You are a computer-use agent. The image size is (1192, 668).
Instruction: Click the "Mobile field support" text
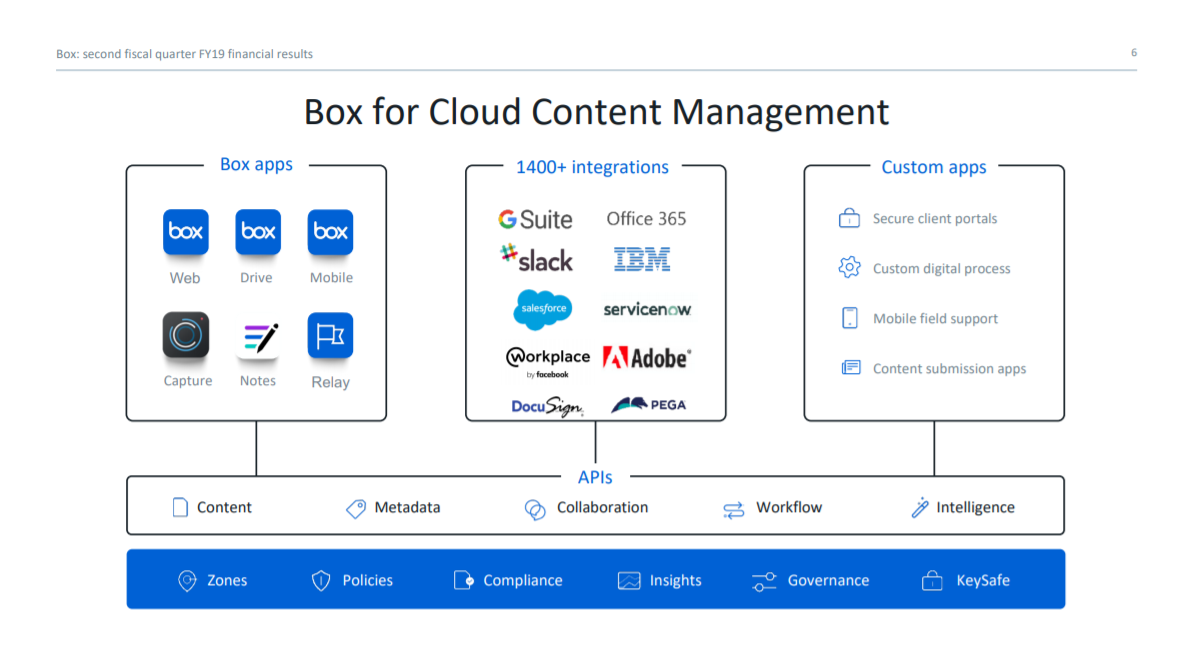coord(935,319)
